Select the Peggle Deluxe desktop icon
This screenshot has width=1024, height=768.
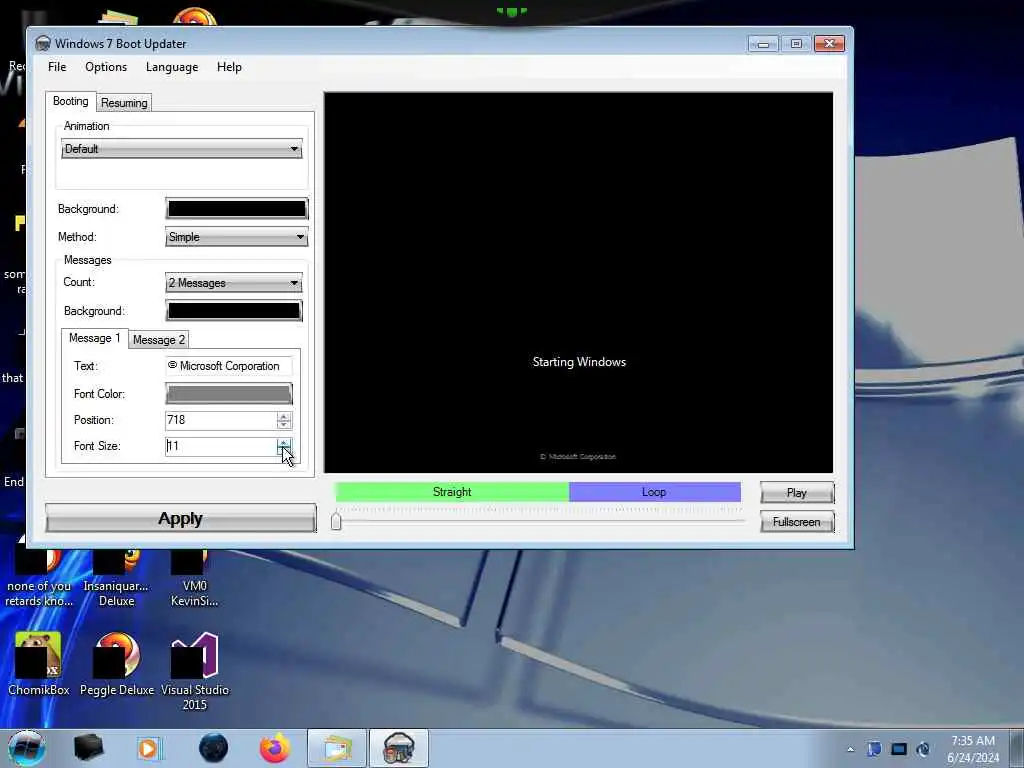tap(117, 663)
